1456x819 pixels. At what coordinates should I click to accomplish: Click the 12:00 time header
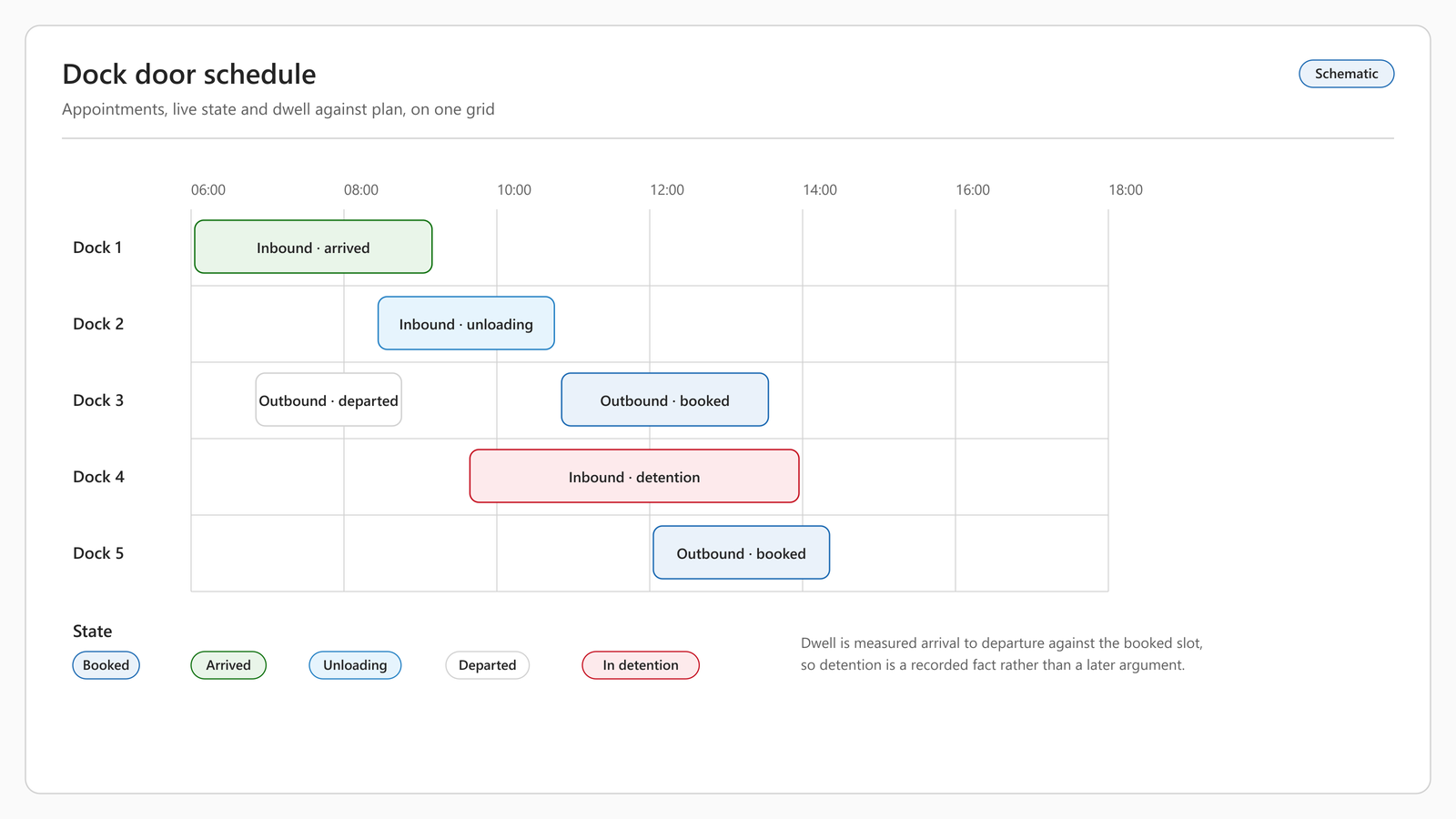pos(667,190)
